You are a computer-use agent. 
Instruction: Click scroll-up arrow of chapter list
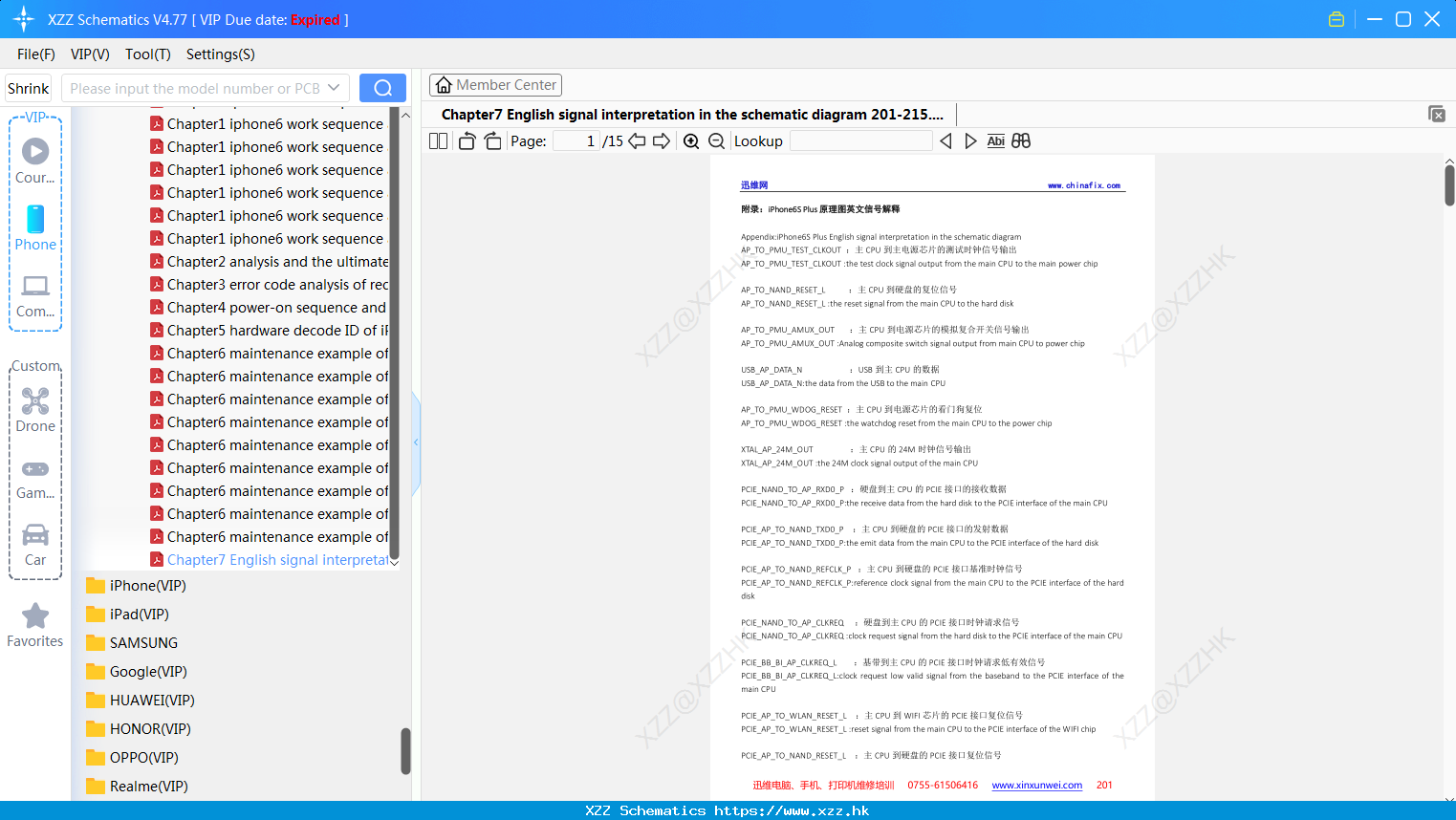(x=405, y=115)
